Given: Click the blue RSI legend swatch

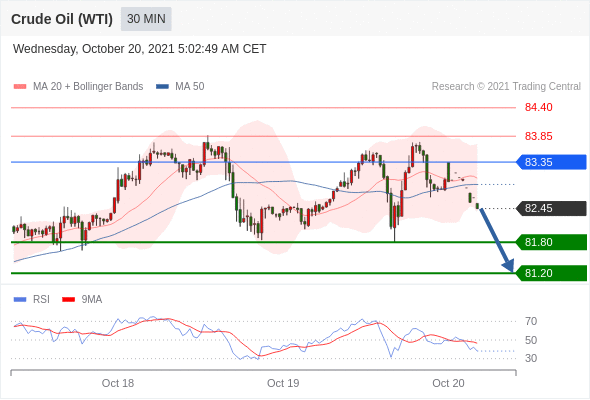Looking at the screenshot, I should [x=20, y=300].
